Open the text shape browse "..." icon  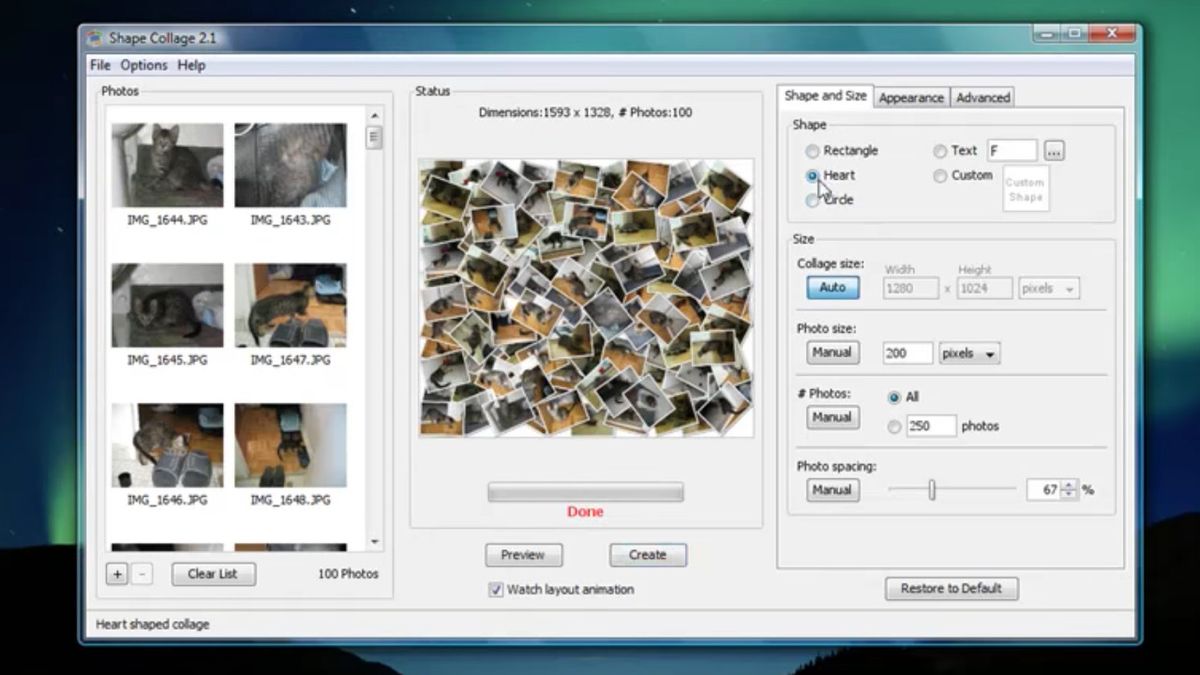tap(1054, 150)
